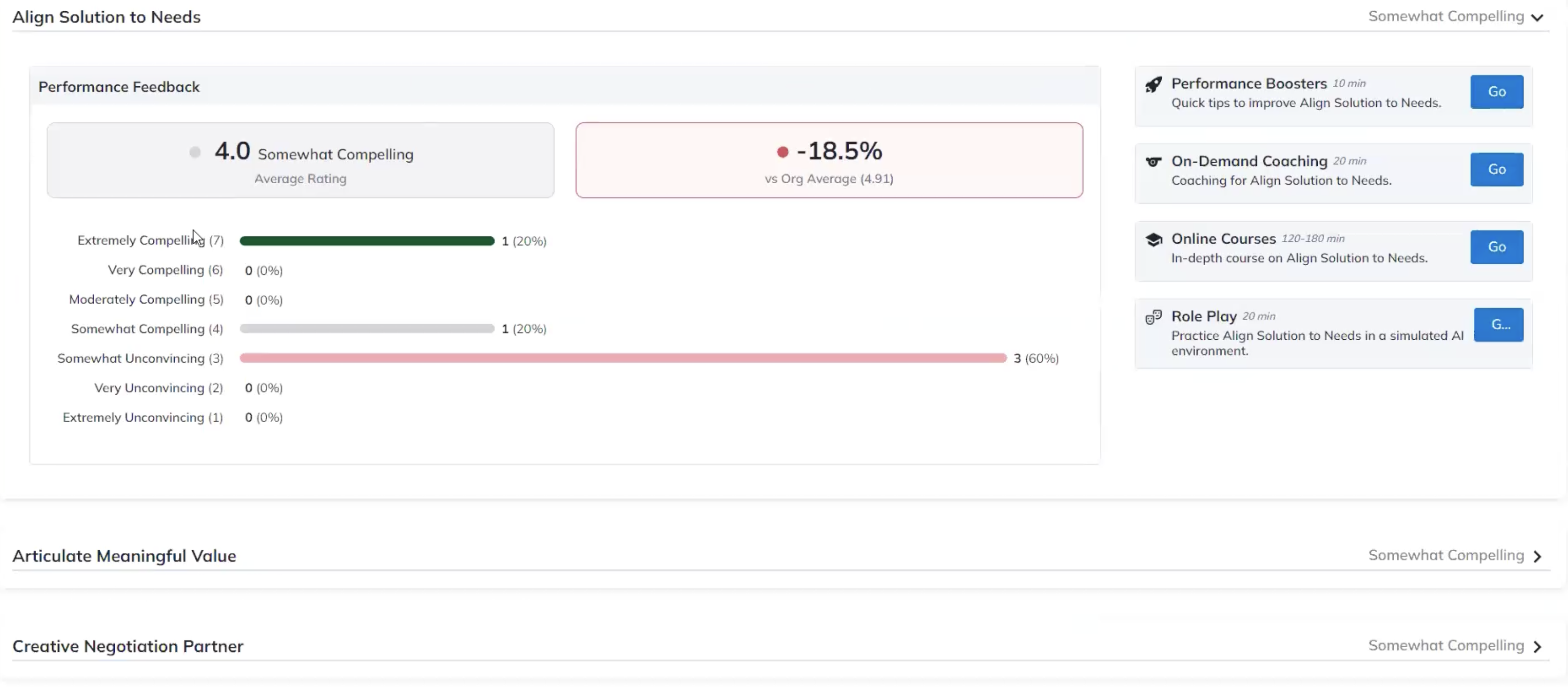
Task: Click the Somewhat Compelling grey bar
Action: coord(366,329)
